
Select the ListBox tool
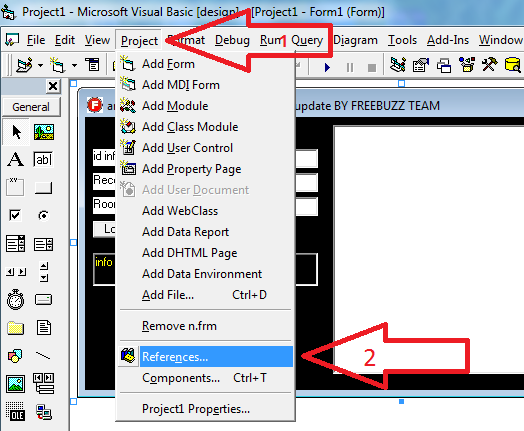tap(44, 244)
